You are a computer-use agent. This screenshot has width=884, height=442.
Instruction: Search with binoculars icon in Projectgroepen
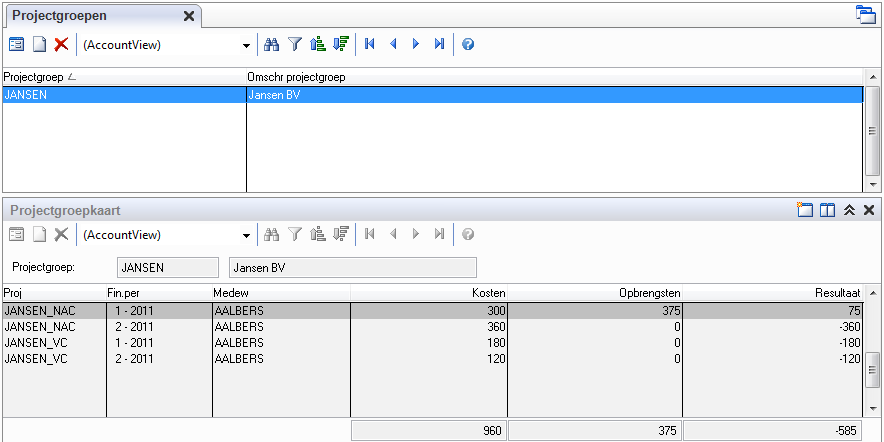(x=272, y=45)
